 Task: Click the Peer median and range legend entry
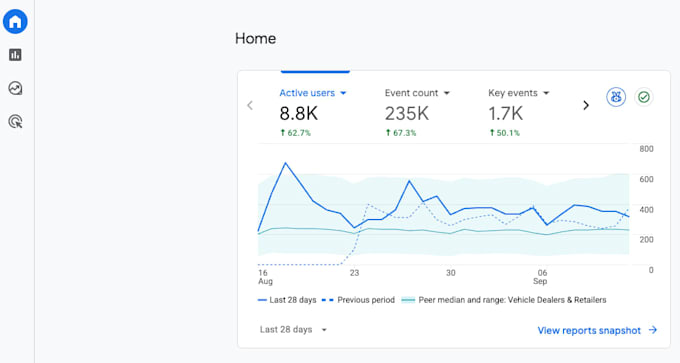504,300
